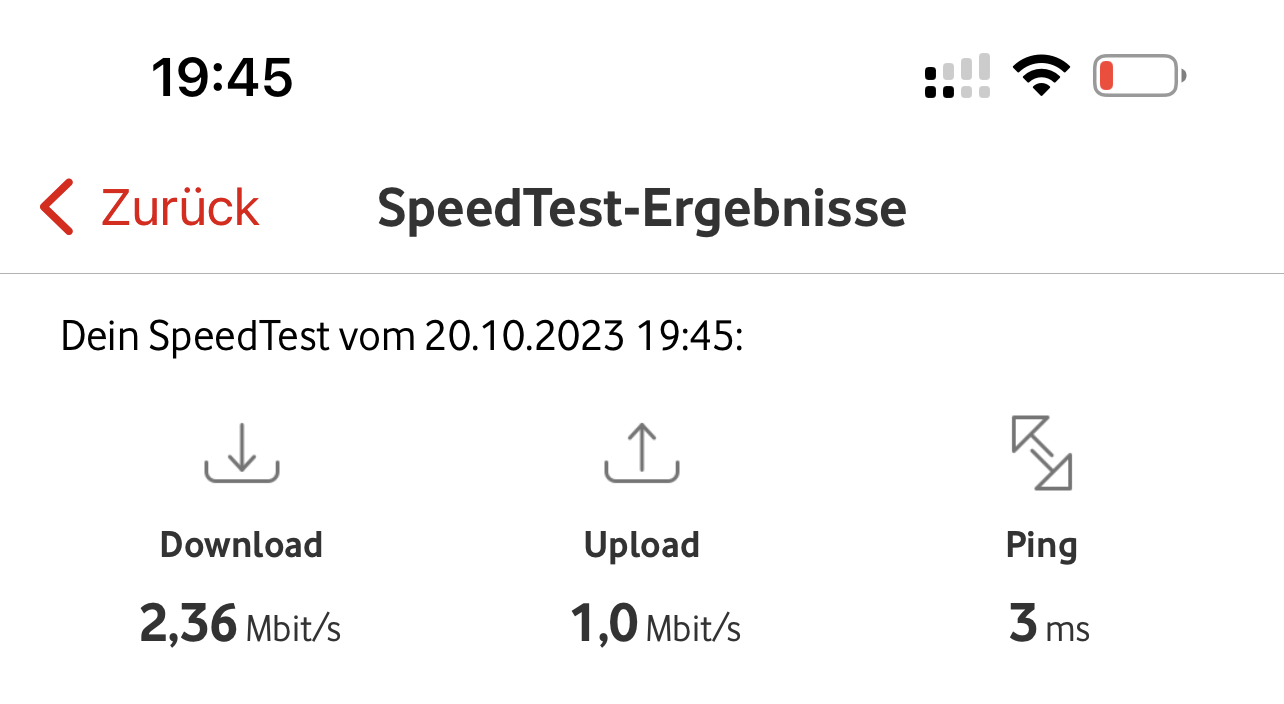Tap the cellular signal bars icon
This screenshot has height=704, width=1284.
point(957,76)
